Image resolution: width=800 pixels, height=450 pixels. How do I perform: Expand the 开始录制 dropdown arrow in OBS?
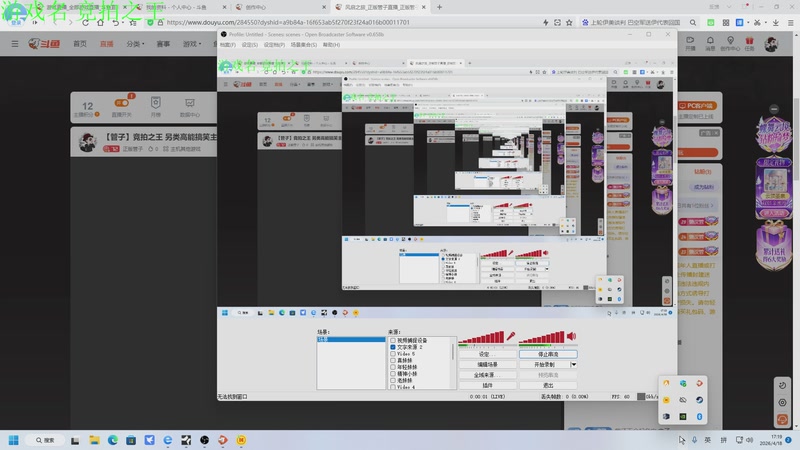pos(574,364)
